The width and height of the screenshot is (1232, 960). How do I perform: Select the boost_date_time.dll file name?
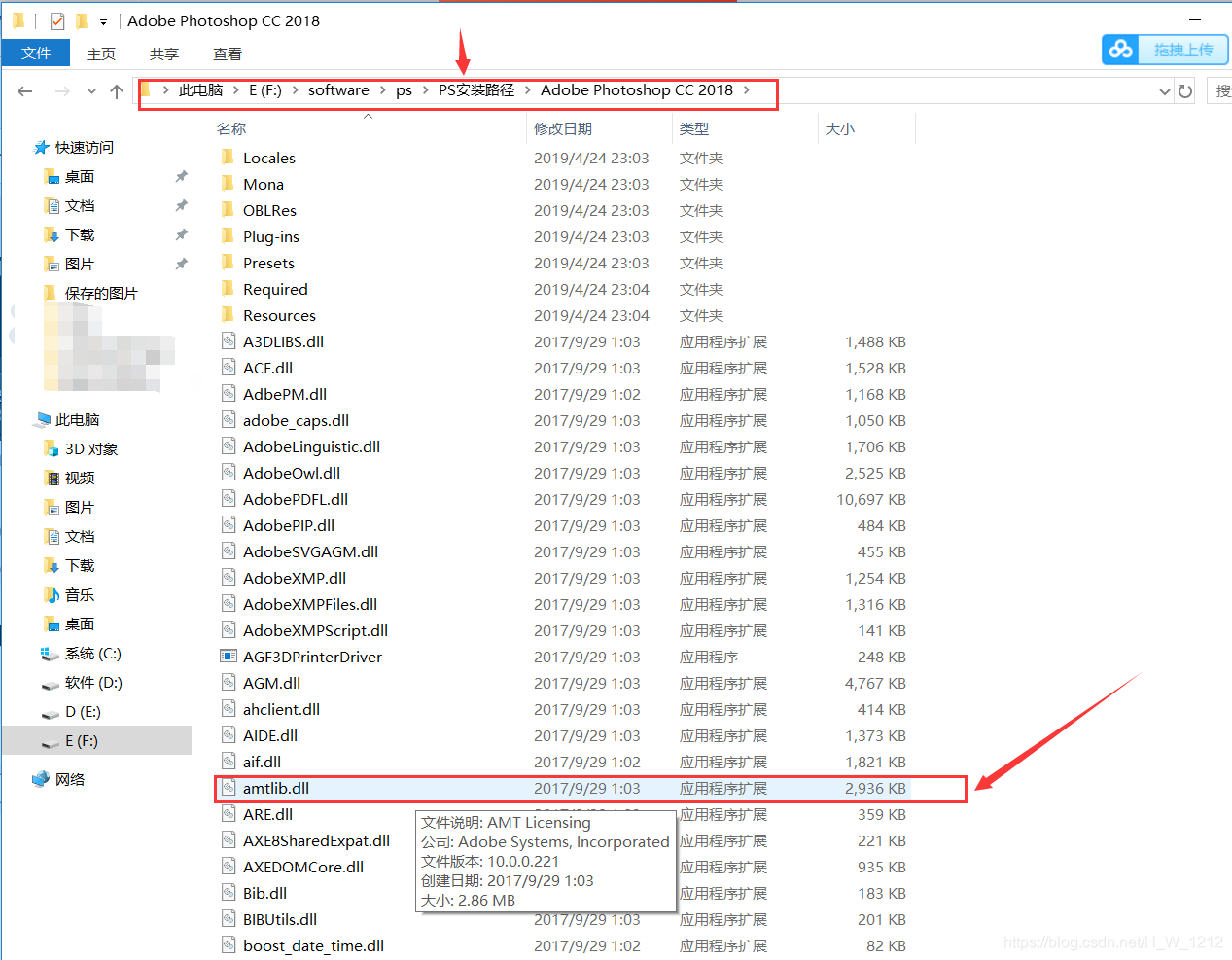point(314,945)
